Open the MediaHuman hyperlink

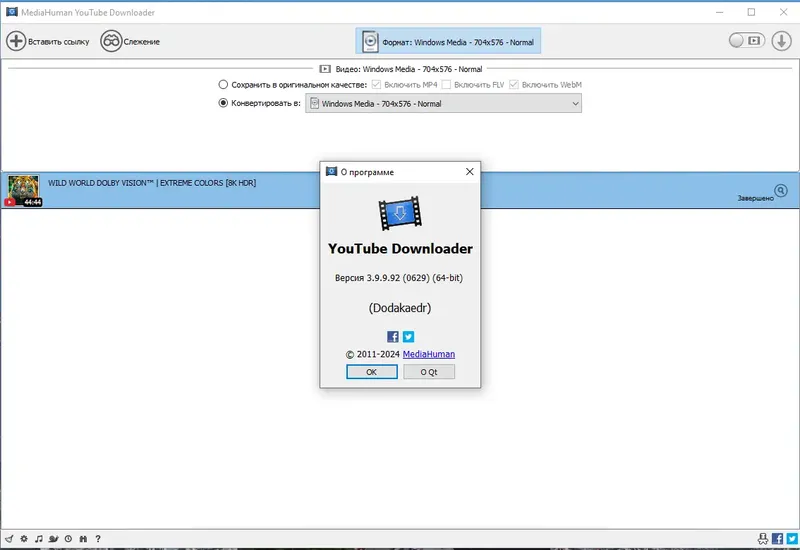click(429, 354)
